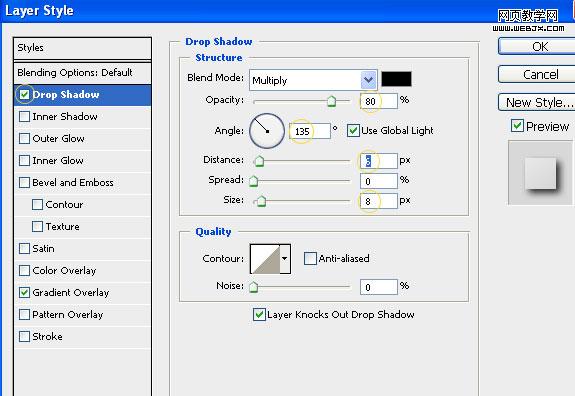Open Stroke settings label
Viewport: 575px width, 396px height.
[47, 337]
